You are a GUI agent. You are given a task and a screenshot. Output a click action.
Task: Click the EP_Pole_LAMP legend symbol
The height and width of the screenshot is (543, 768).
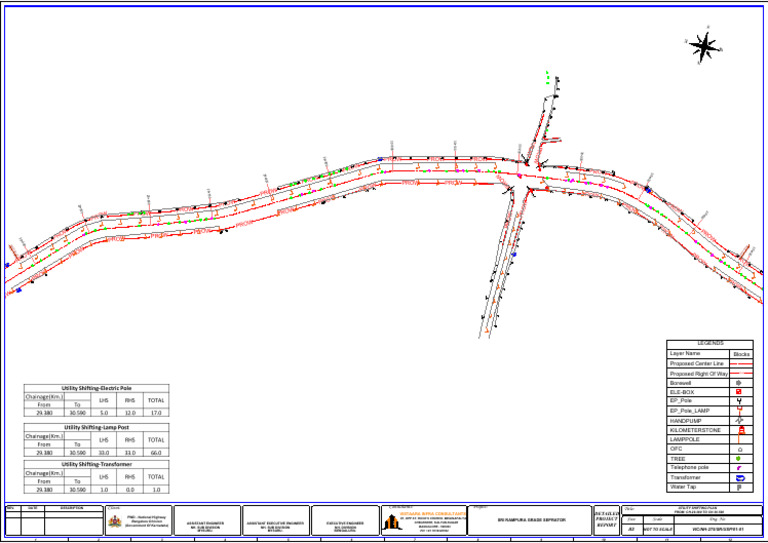coord(739,411)
